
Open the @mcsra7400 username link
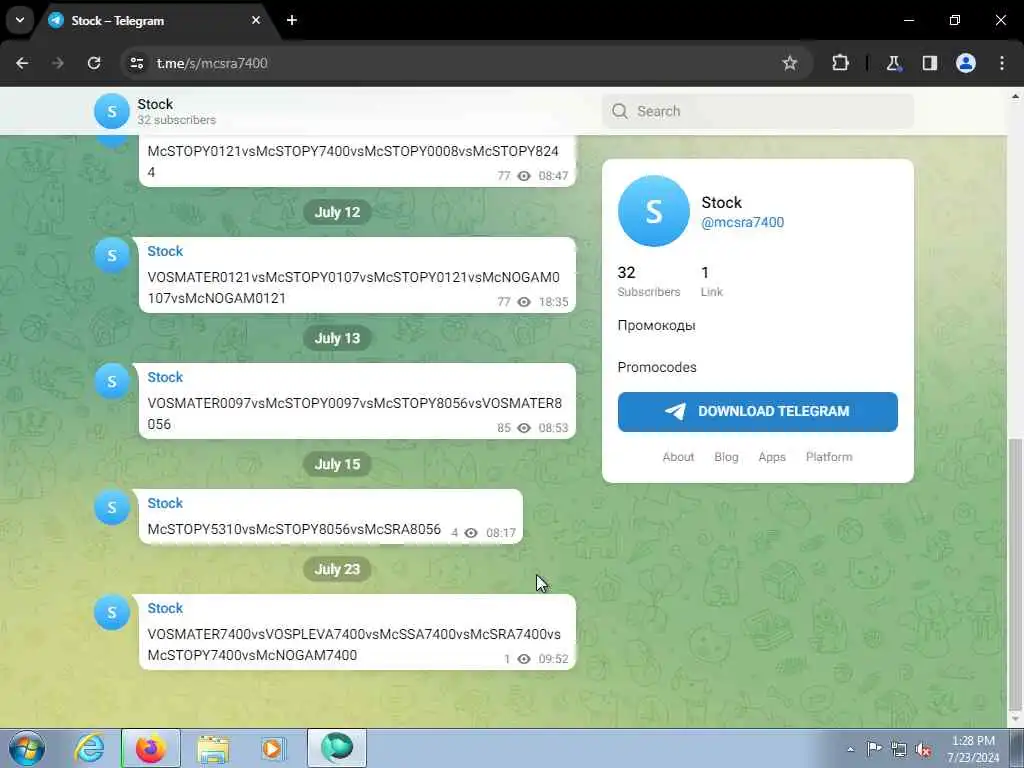(x=743, y=222)
